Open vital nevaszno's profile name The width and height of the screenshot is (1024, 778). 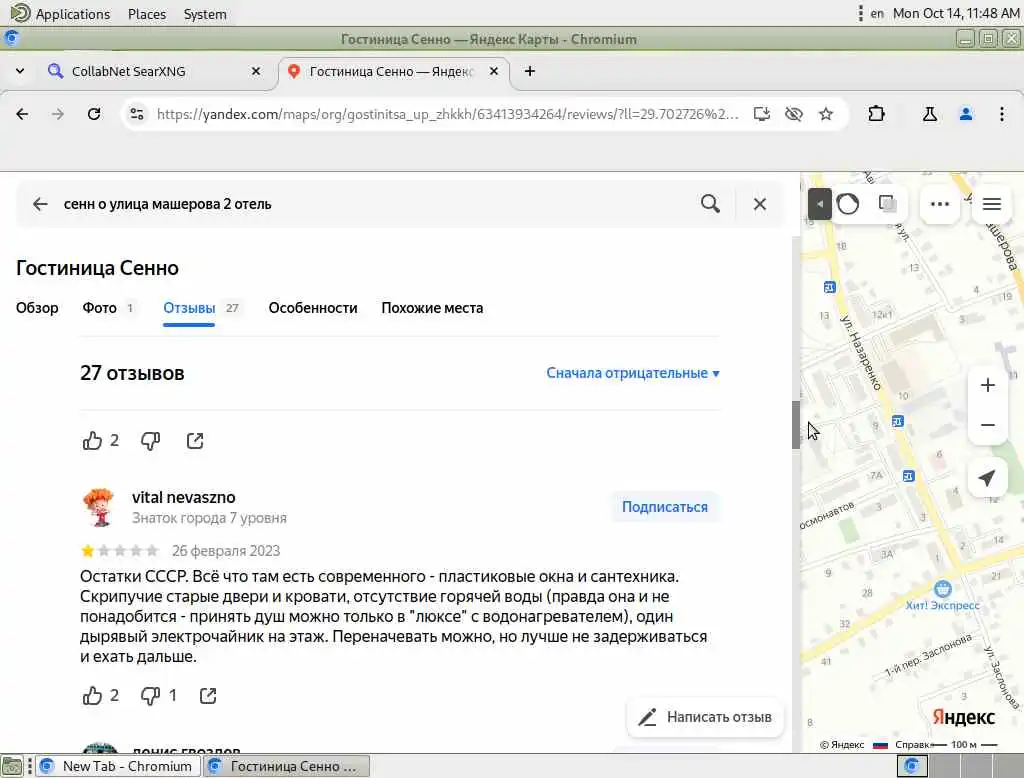(184, 497)
